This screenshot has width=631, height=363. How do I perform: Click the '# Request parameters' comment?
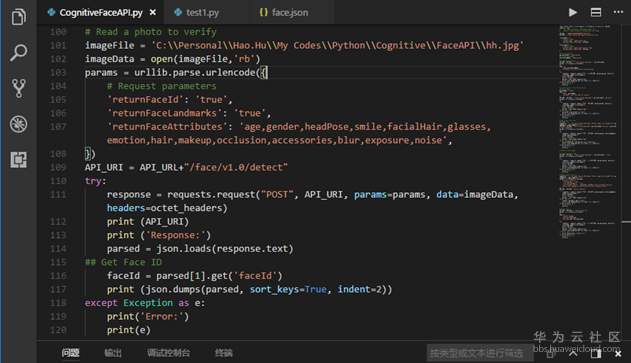tap(161, 86)
